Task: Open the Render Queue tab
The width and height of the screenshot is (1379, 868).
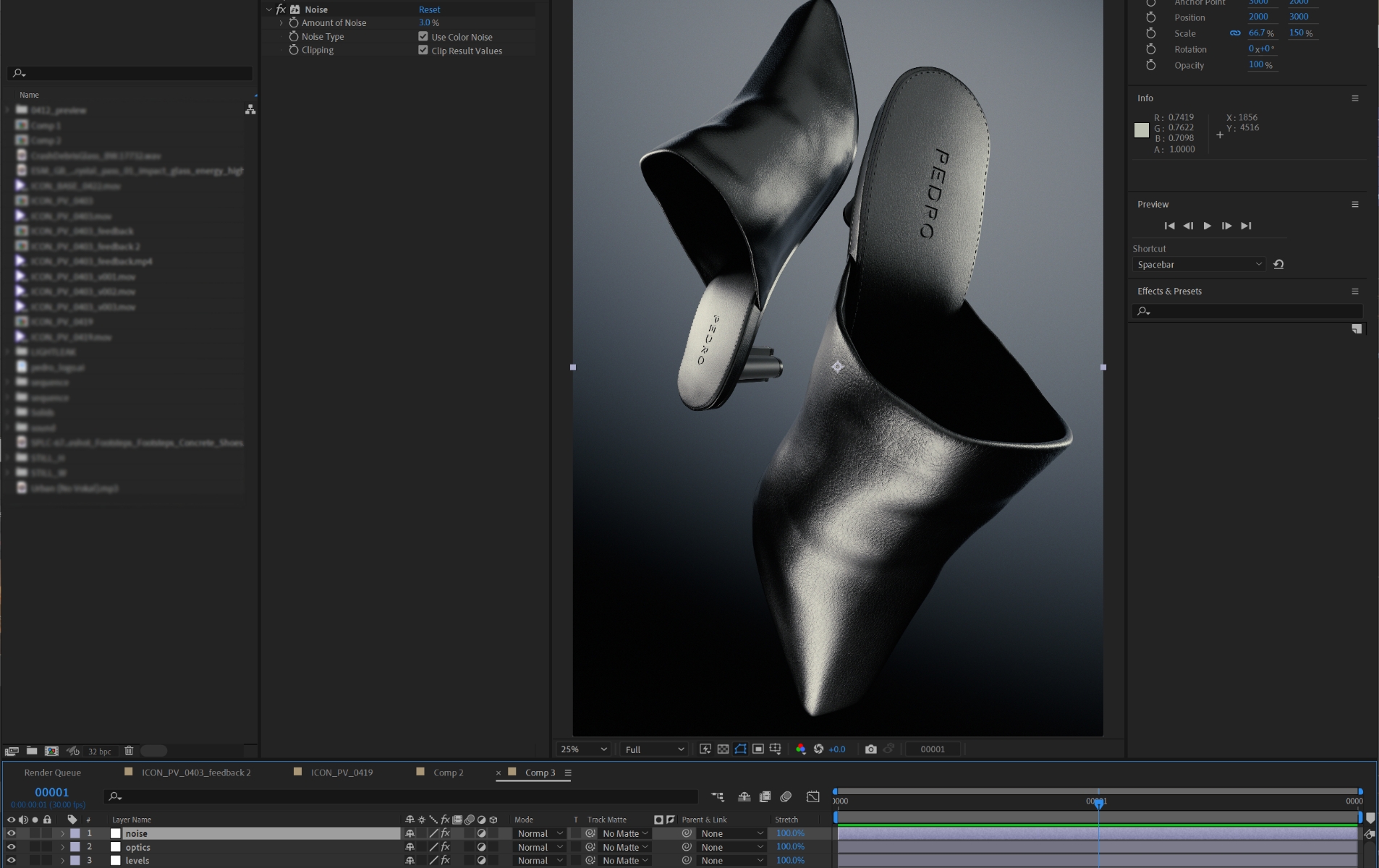Action: click(52, 773)
